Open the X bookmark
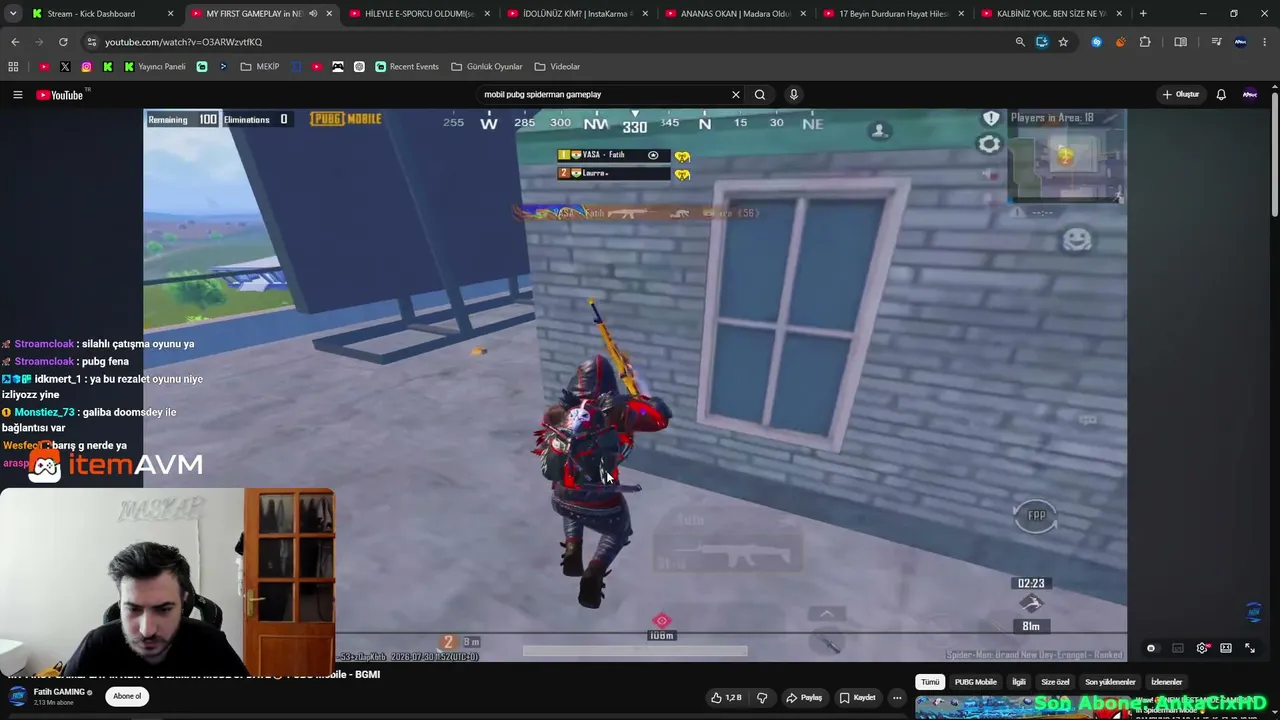Viewport: 1280px width, 720px height. pyautogui.click(x=65, y=67)
